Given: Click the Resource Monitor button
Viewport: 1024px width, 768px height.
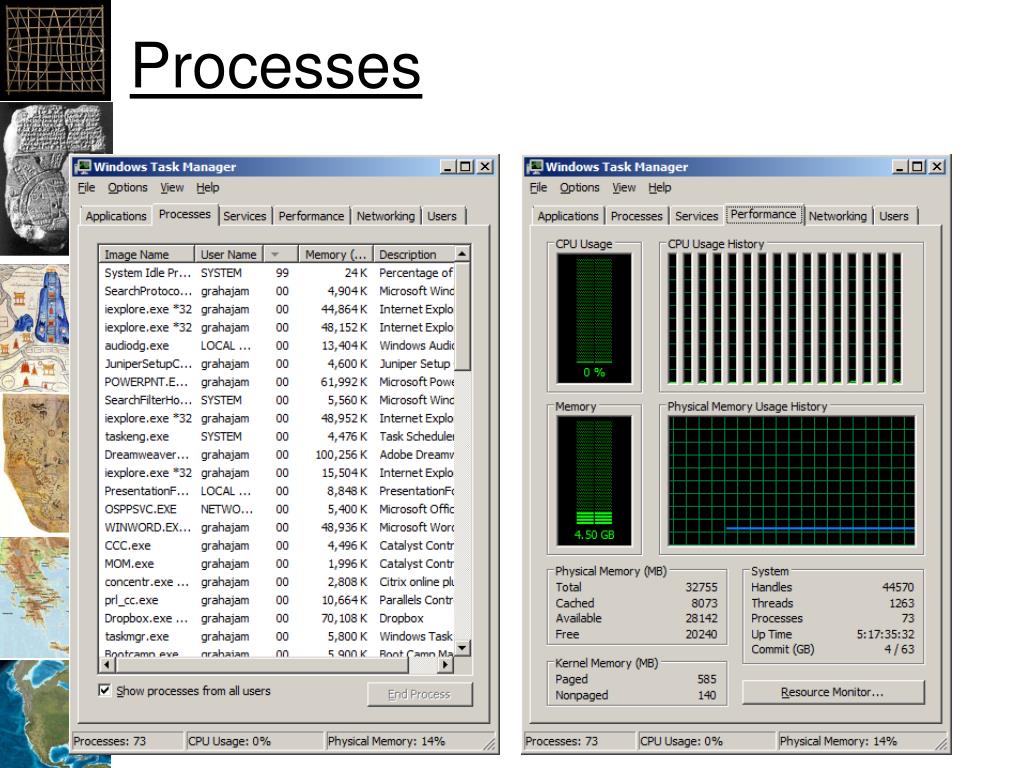Looking at the screenshot, I should [x=833, y=692].
